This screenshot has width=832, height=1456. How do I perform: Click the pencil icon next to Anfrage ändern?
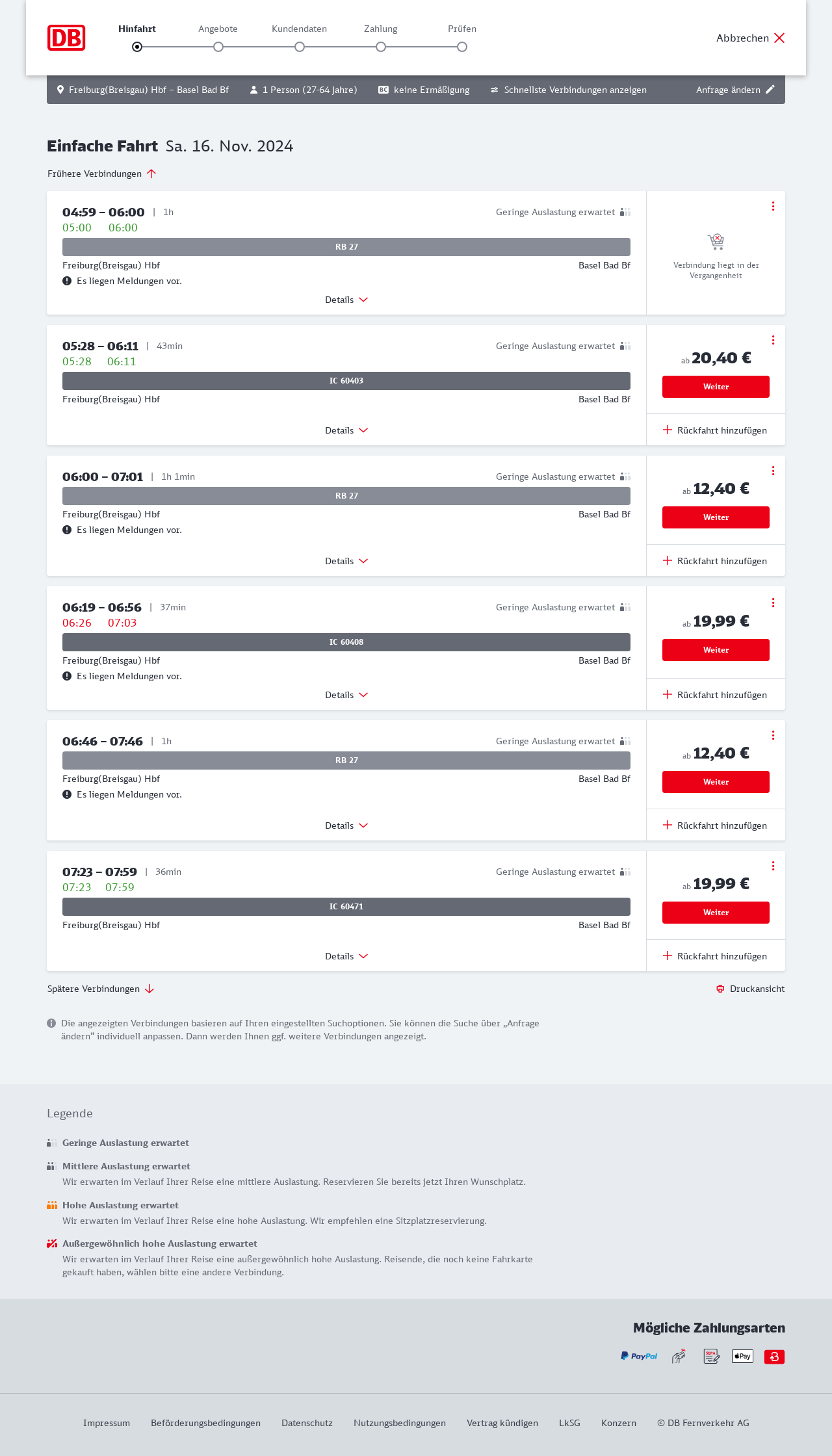(770, 90)
